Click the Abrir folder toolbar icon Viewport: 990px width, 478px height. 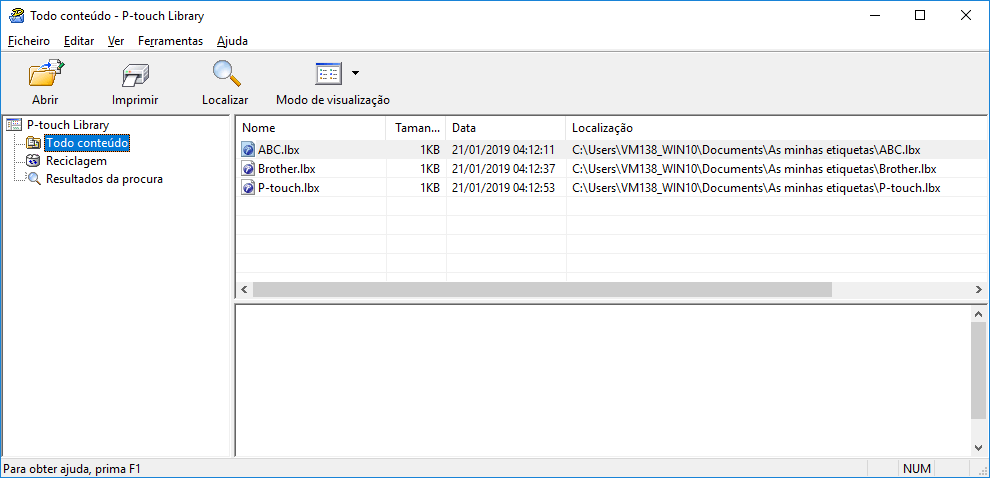click(x=45, y=74)
